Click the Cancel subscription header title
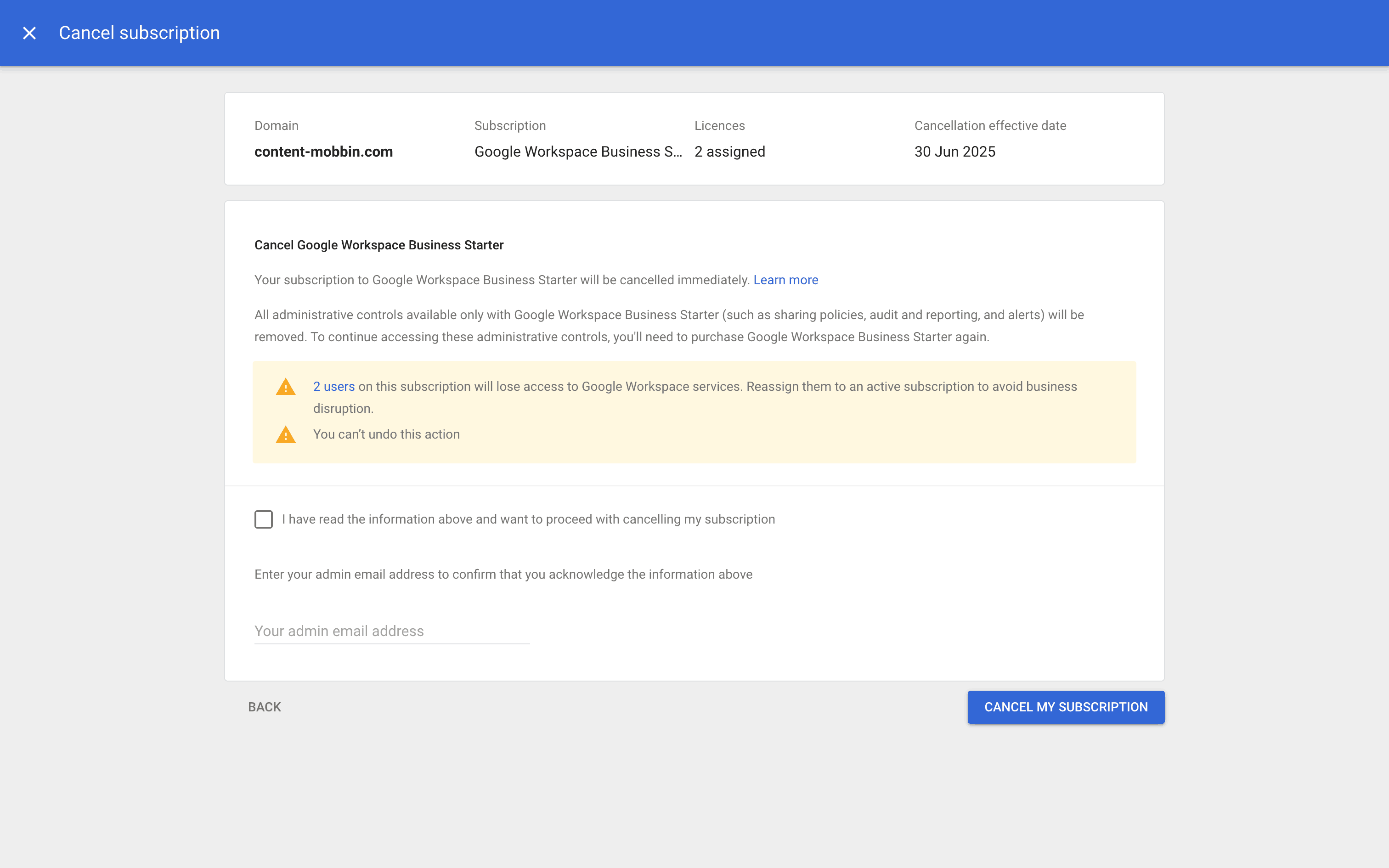The height and width of the screenshot is (868, 1389). click(140, 33)
